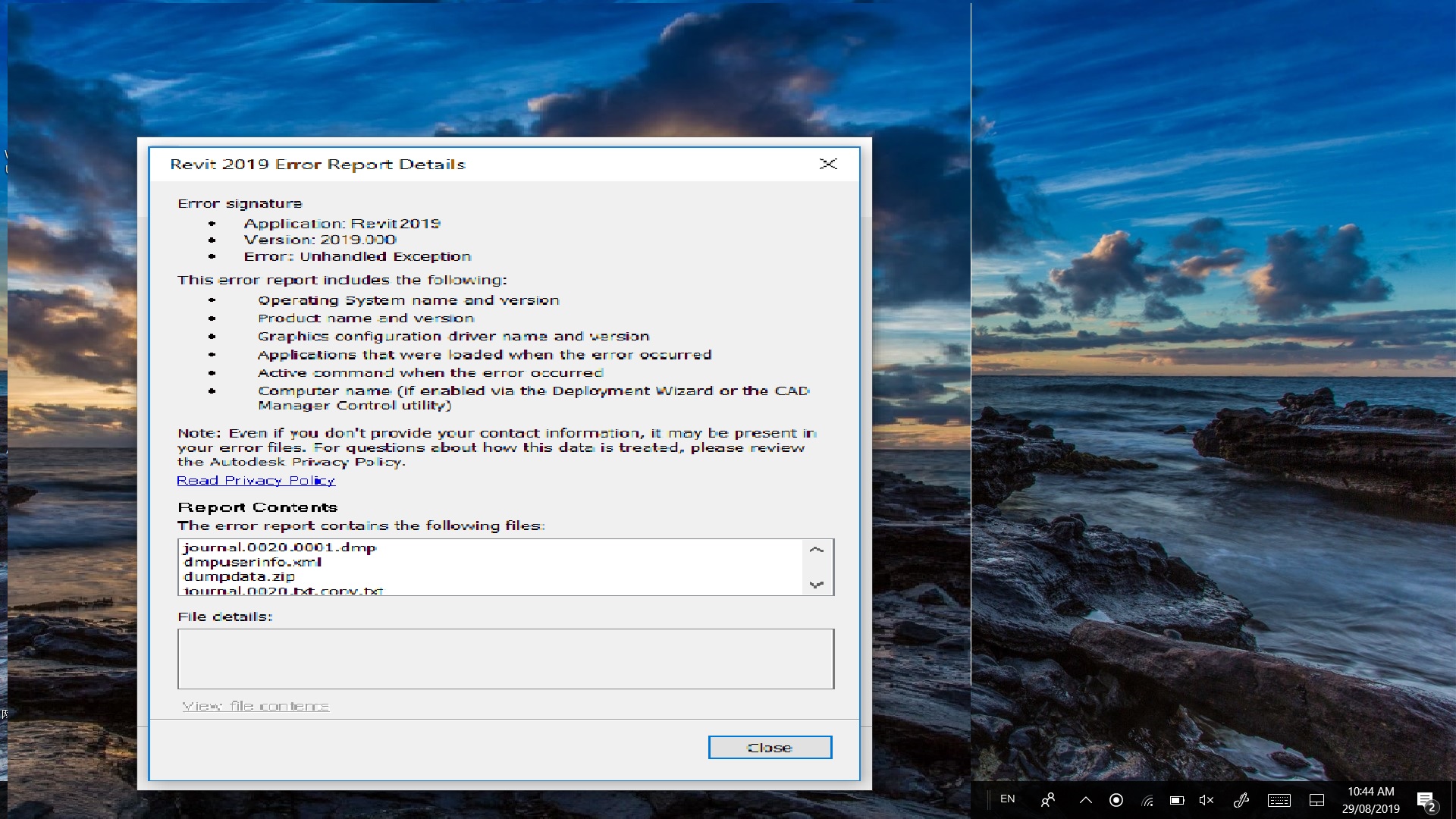This screenshot has width=1456, height=819.
Task: Open the EN language input indicator
Action: point(1007,799)
